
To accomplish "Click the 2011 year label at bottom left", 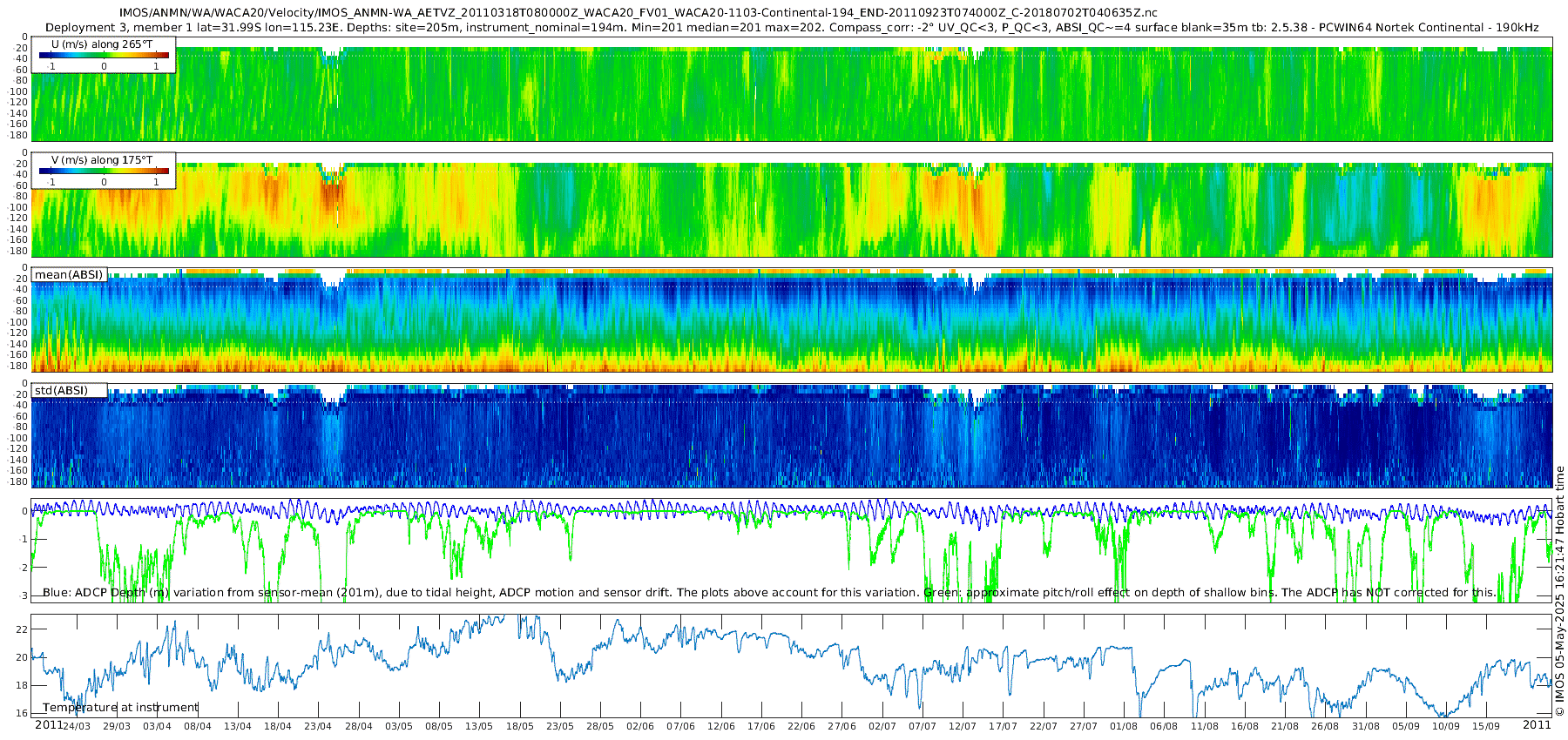I will [49, 725].
